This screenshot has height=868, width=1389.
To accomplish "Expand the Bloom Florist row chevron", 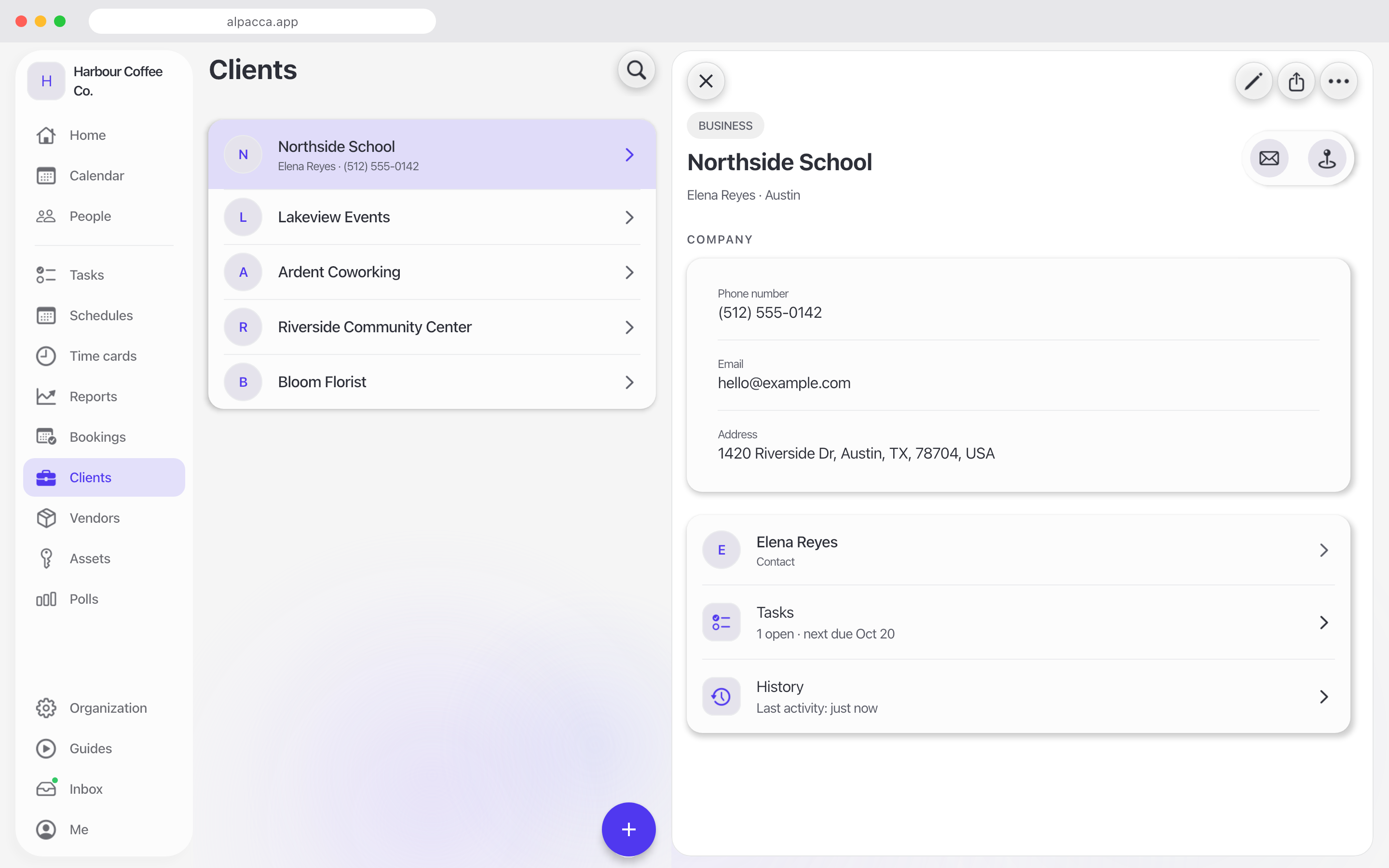I will pyautogui.click(x=630, y=382).
